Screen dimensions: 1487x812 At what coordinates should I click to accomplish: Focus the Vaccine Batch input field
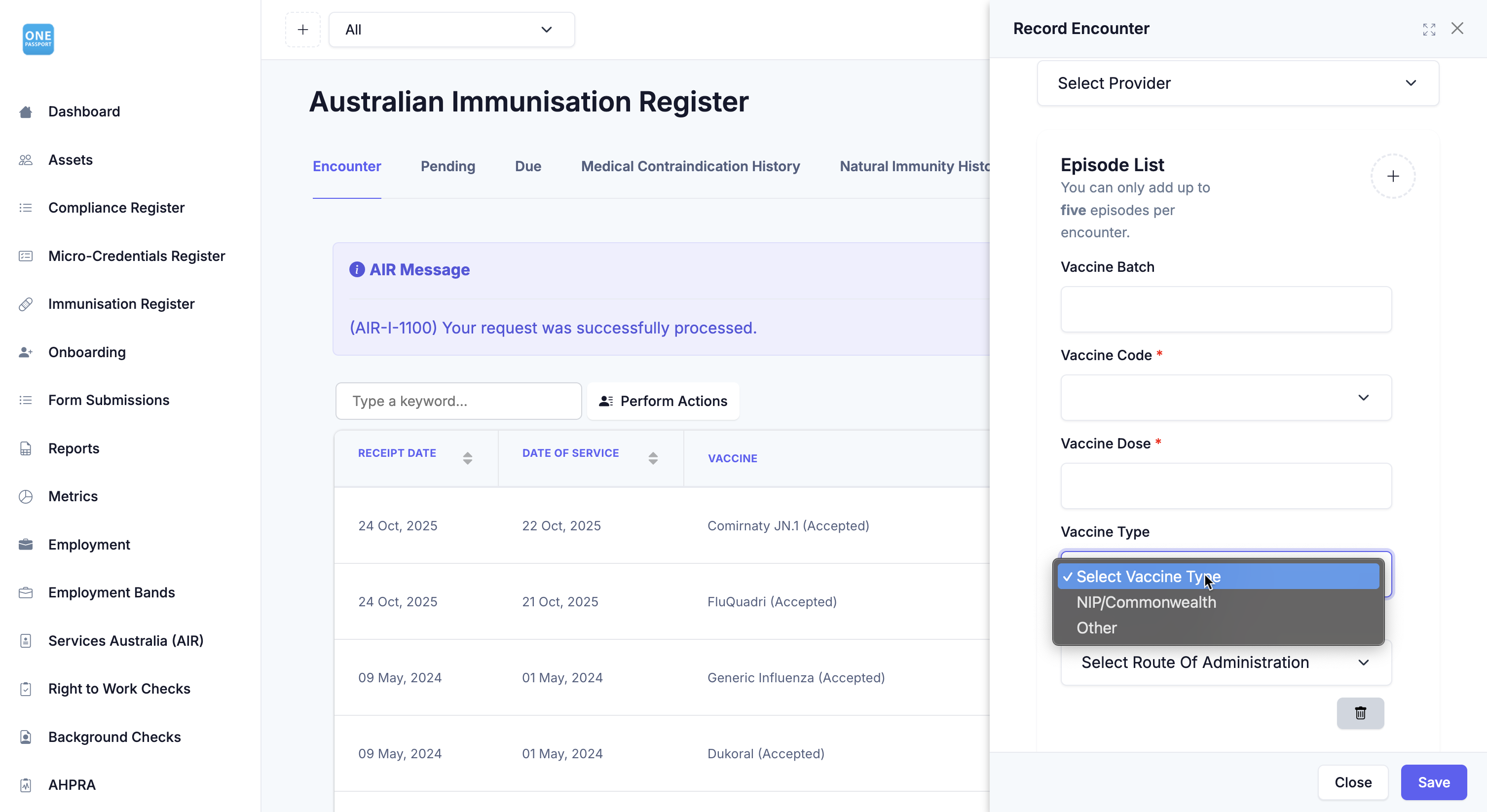(x=1226, y=309)
